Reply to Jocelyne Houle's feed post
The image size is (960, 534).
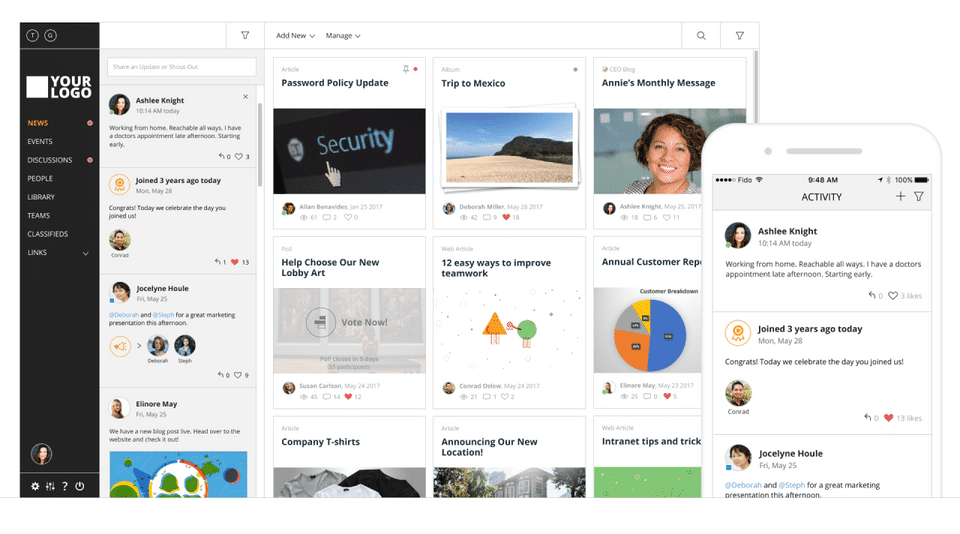(221, 375)
